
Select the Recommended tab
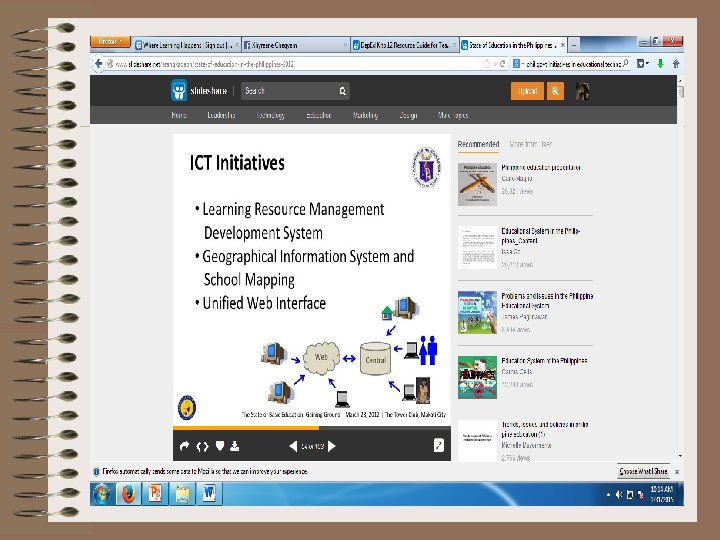(x=478, y=144)
